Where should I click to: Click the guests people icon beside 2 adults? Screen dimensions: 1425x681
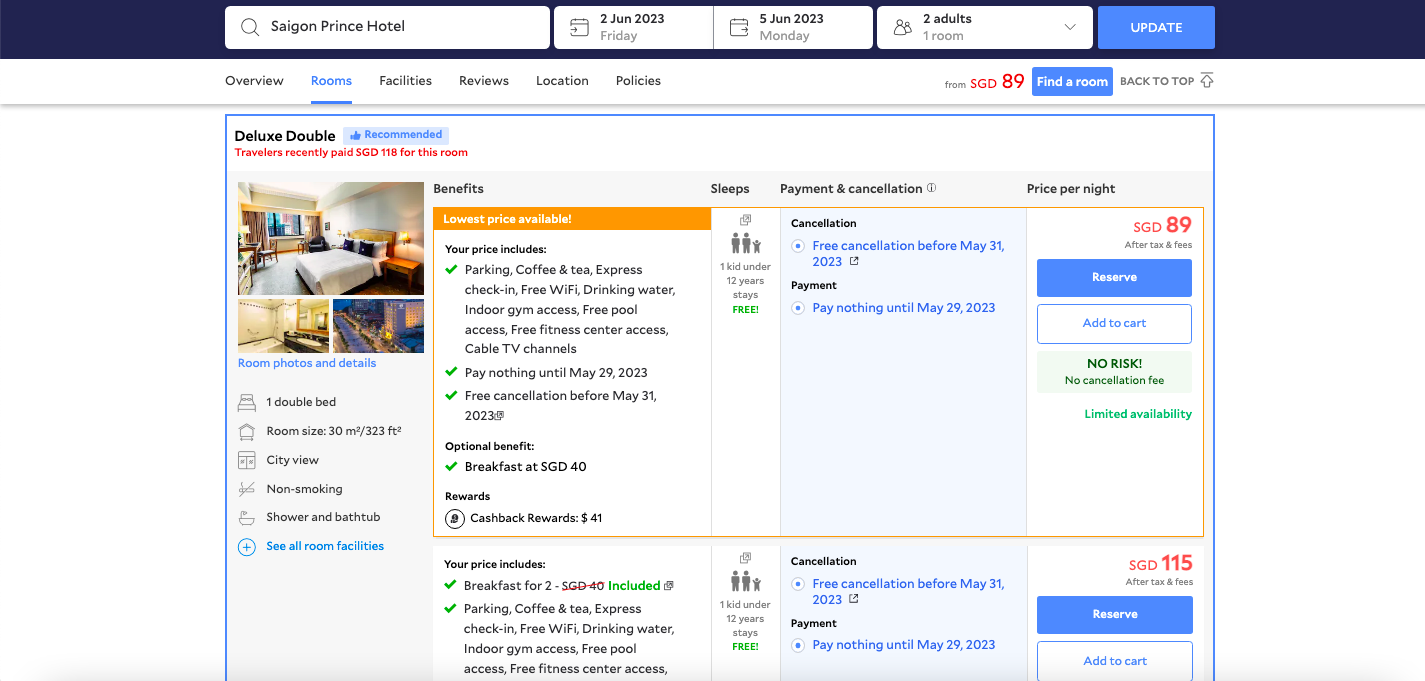(902, 27)
